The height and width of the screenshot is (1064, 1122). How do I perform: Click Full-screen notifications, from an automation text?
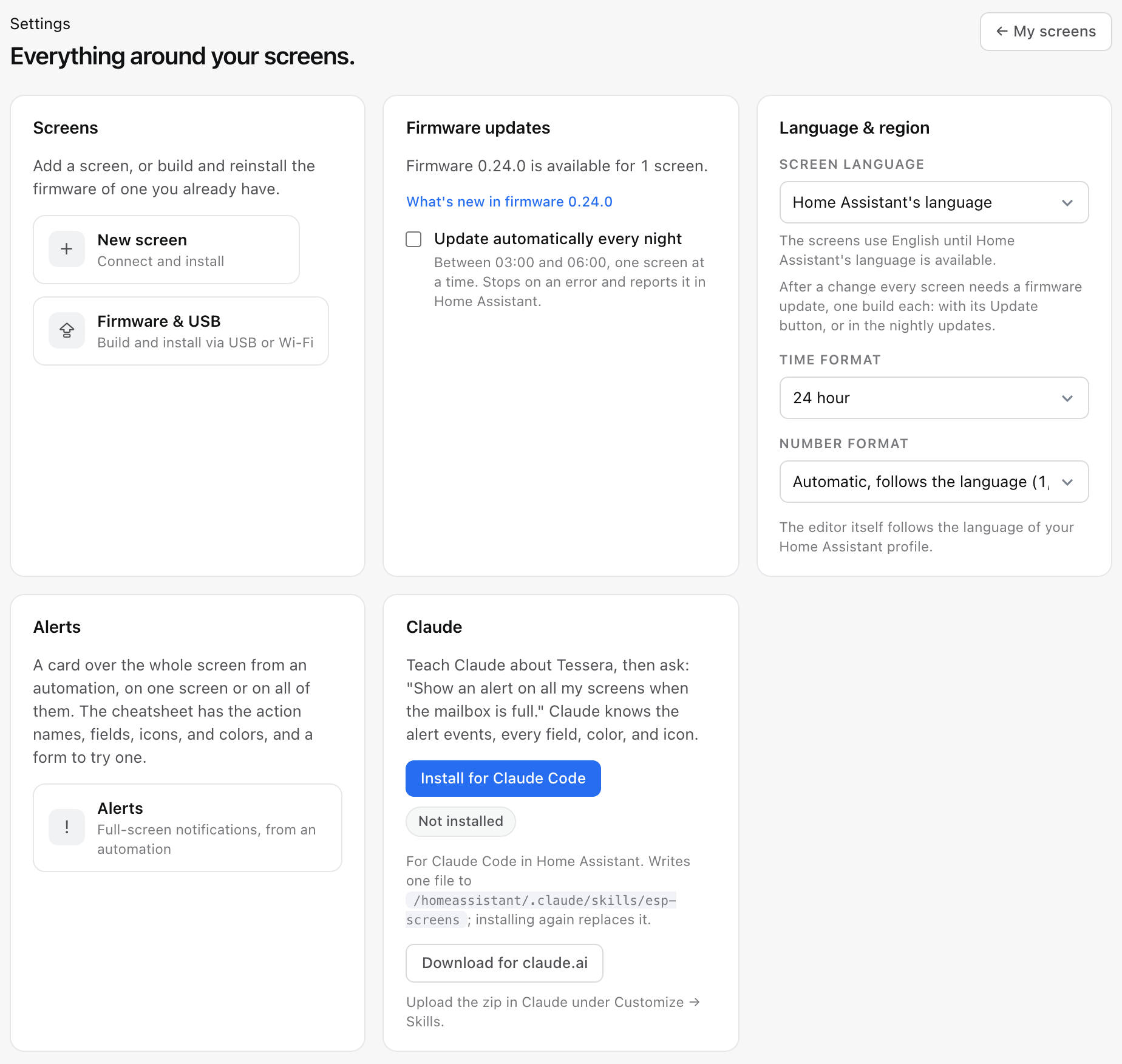206,839
